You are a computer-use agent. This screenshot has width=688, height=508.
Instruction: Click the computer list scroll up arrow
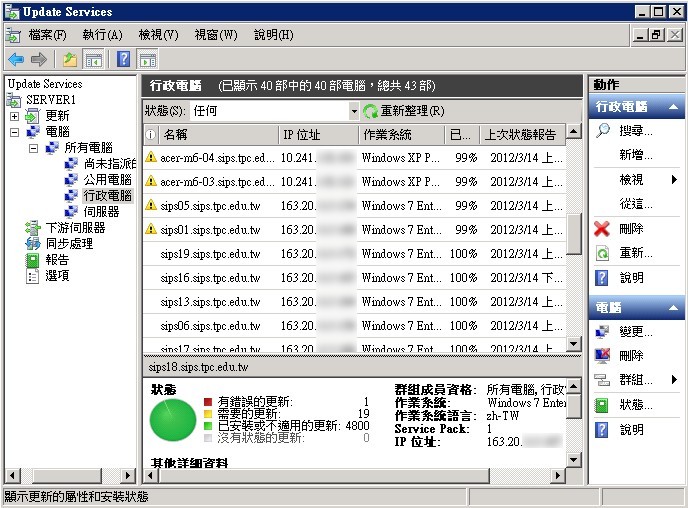pos(573,131)
